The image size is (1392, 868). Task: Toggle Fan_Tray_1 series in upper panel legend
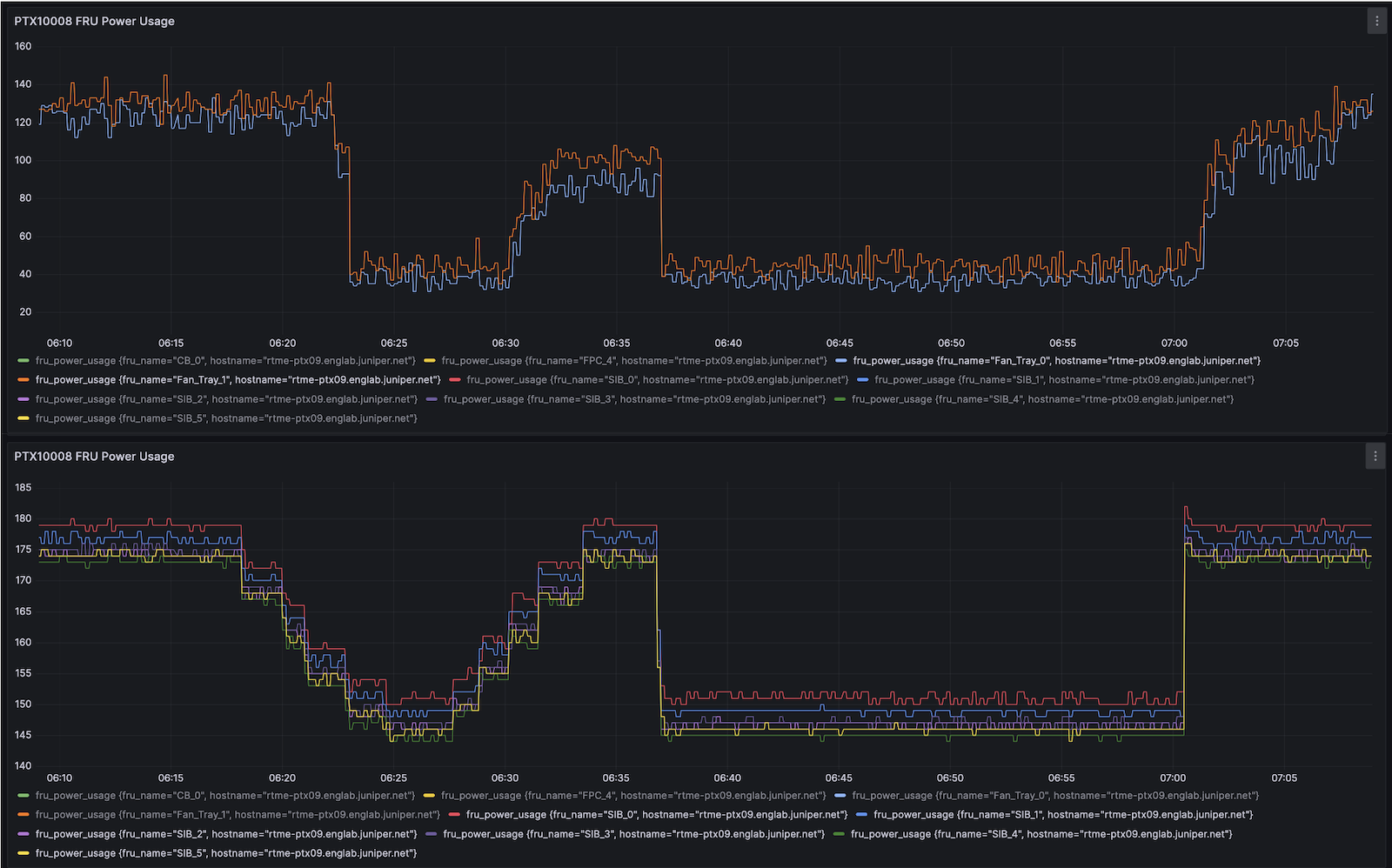(x=238, y=379)
